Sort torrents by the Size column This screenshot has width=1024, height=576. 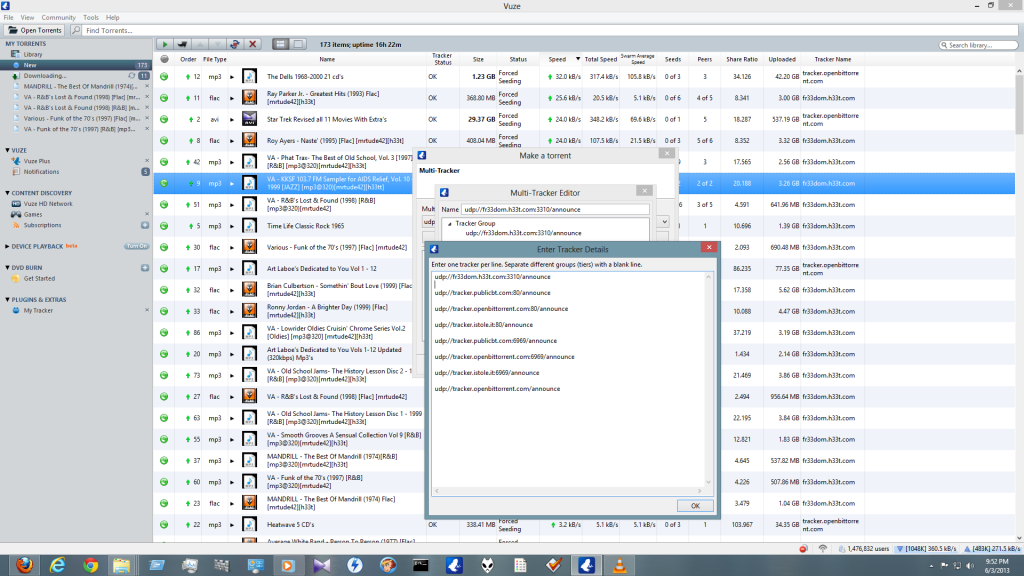click(478, 59)
